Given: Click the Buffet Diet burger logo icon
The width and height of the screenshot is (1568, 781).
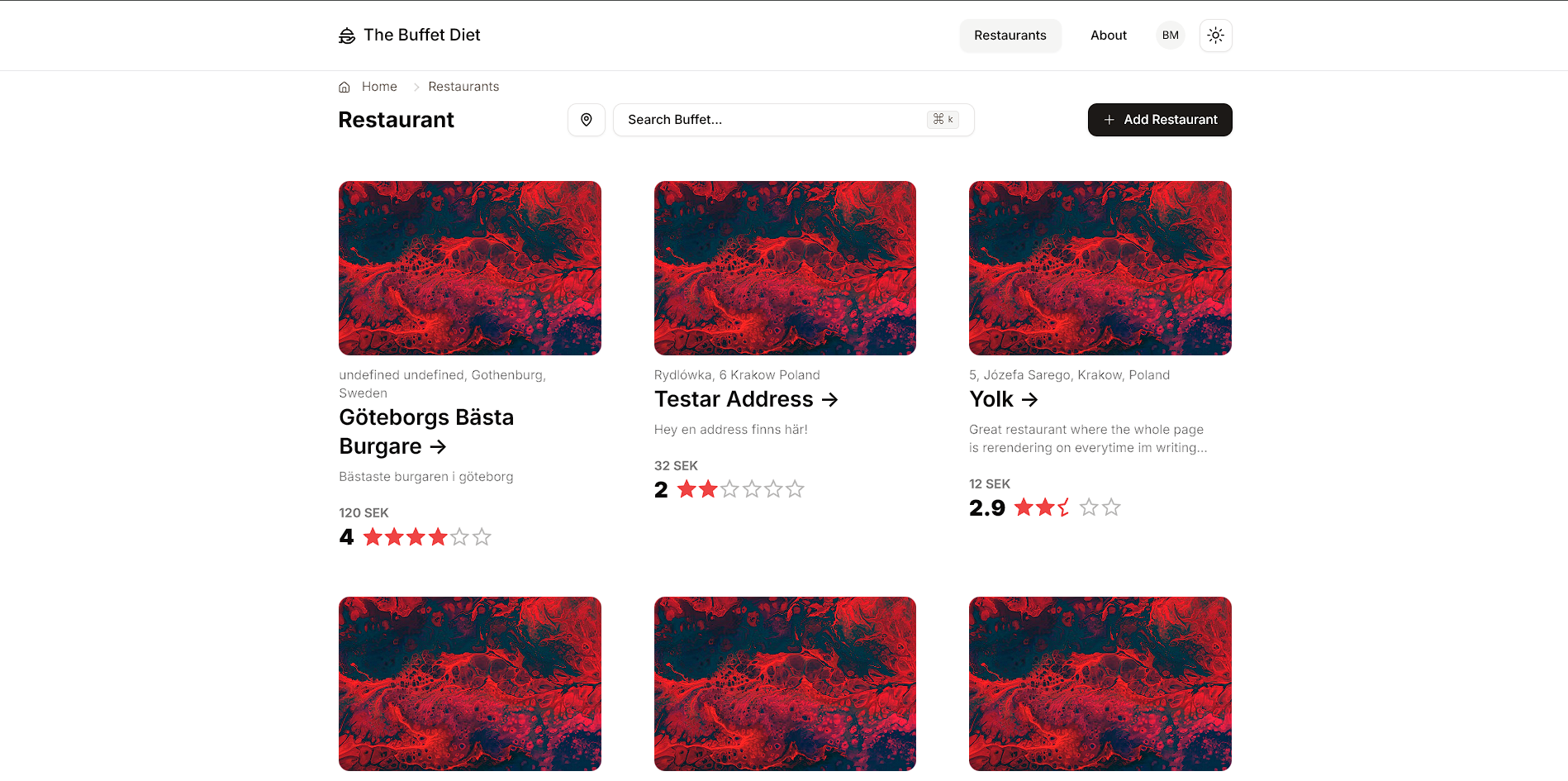Looking at the screenshot, I should pos(347,36).
